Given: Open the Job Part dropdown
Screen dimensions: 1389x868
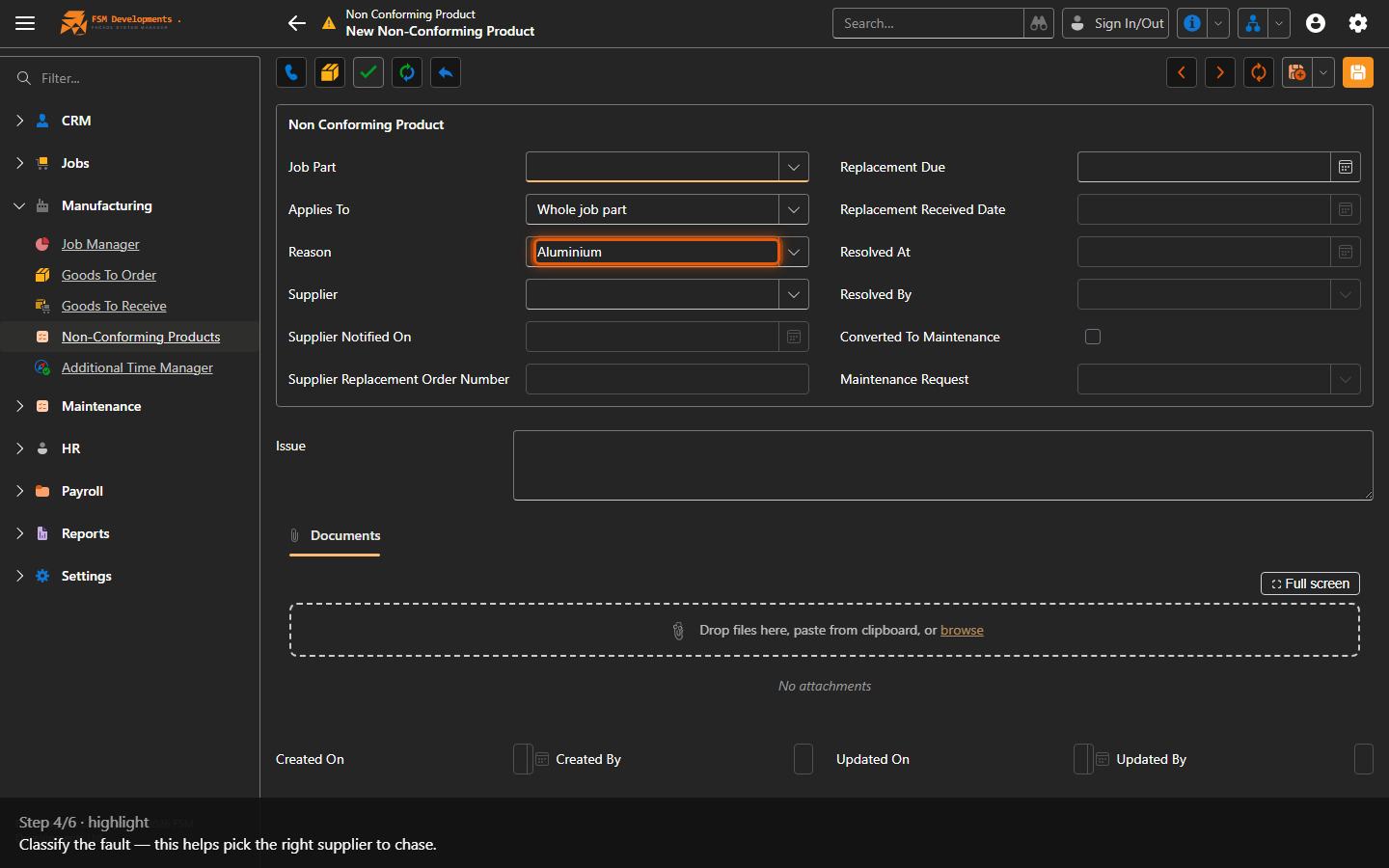Looking at the screenshot, I should coord(794,167).
